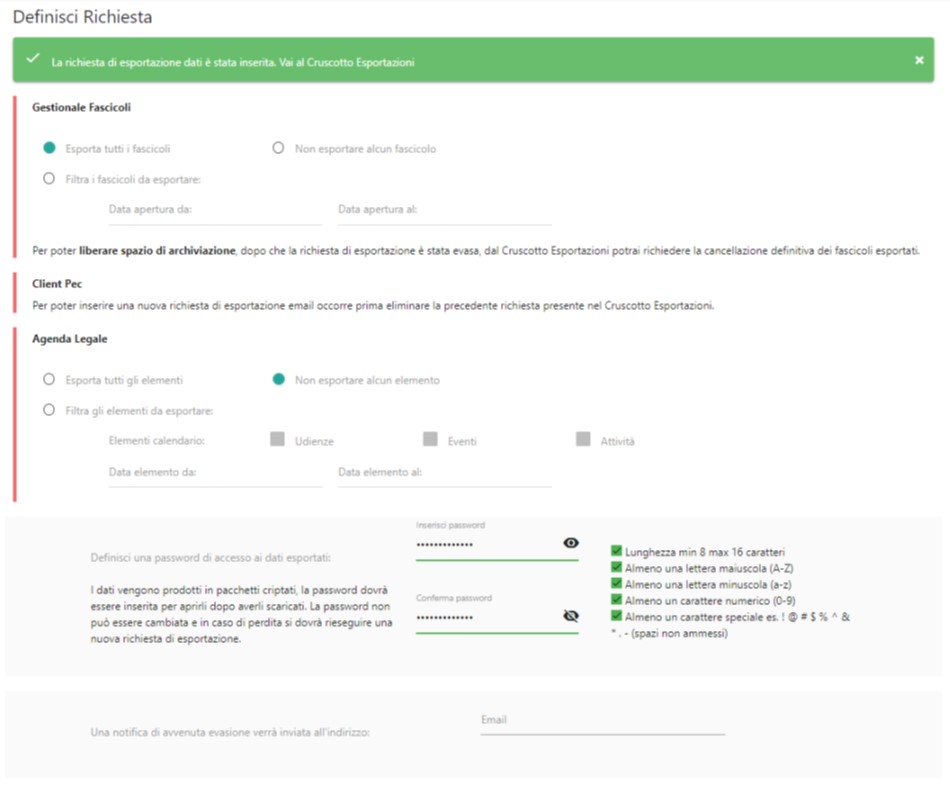This screenshot has width=950, height=786.
Task: Tick the Eventi checkbox
Action: tap(430, 439)
